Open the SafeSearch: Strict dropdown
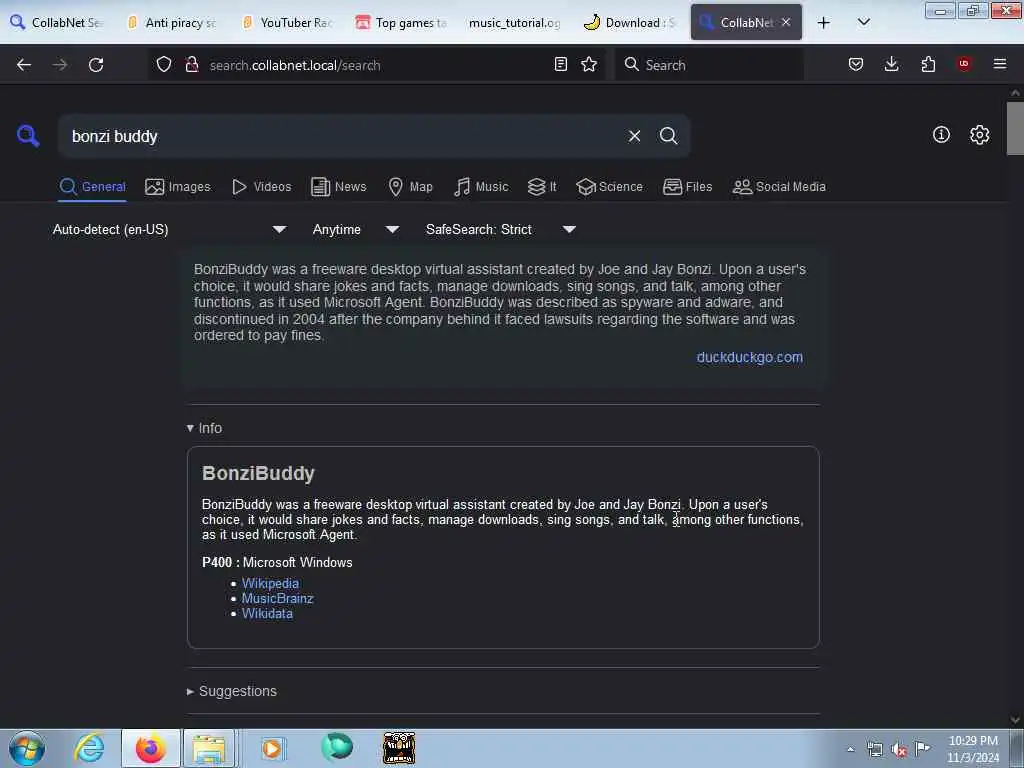 coord(501,229)
